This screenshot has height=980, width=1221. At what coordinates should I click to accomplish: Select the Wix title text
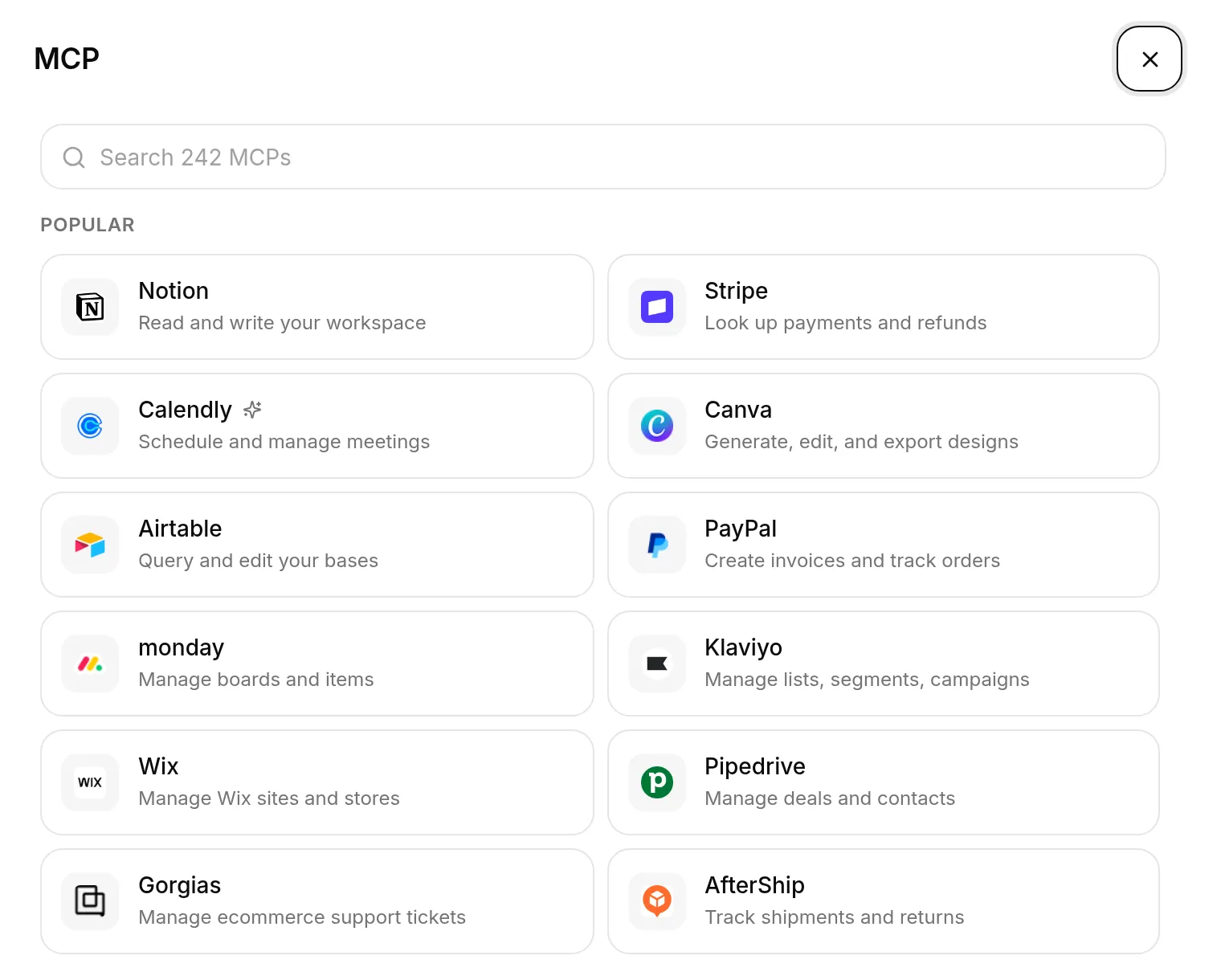point(158,766)
